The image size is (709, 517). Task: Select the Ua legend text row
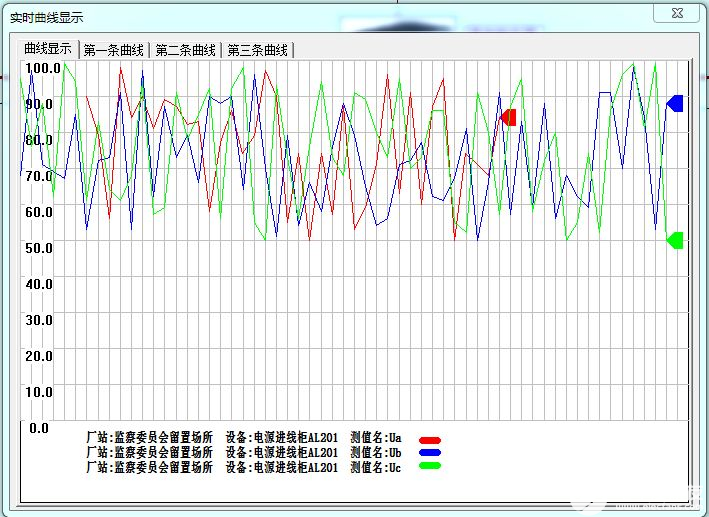(244, 437)
